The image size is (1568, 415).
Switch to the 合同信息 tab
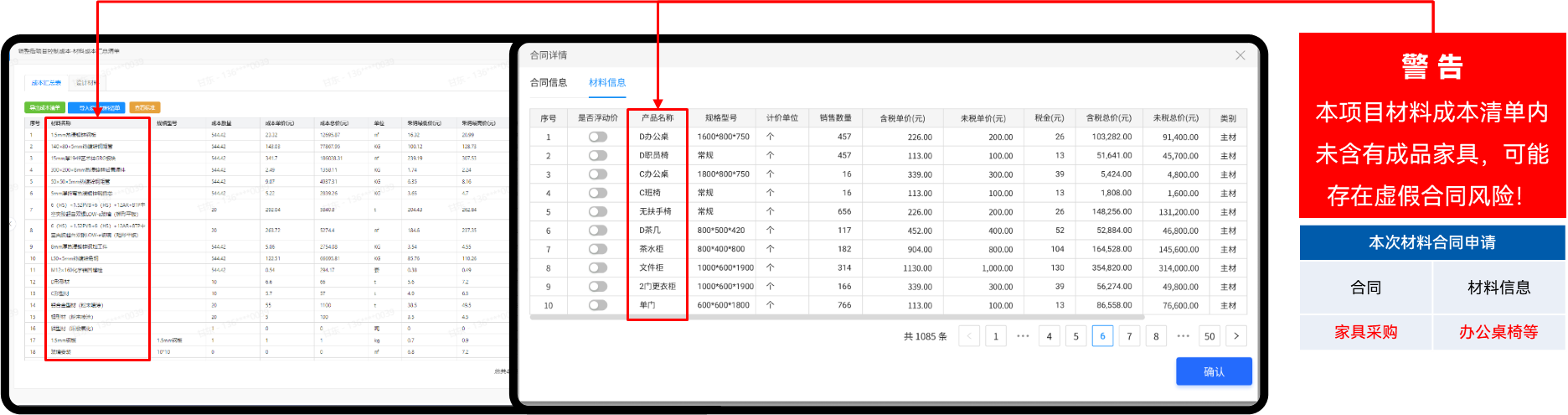pos(549,82)
